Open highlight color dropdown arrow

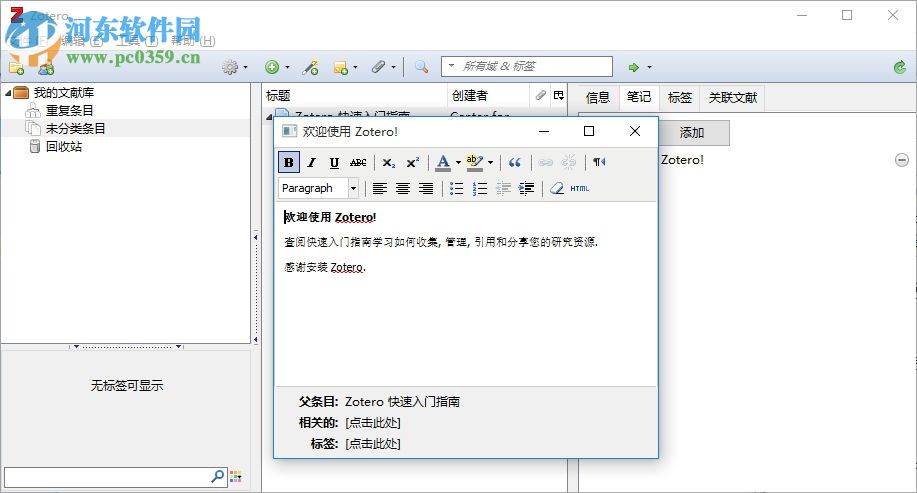(x=490, y=163)
